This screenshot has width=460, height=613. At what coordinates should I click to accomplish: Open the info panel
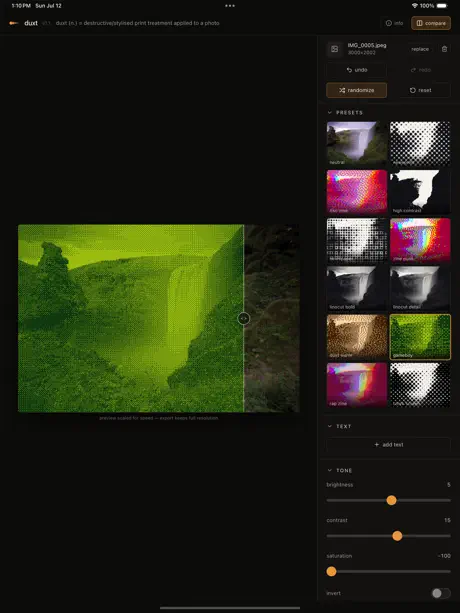[x=394, y=23]
